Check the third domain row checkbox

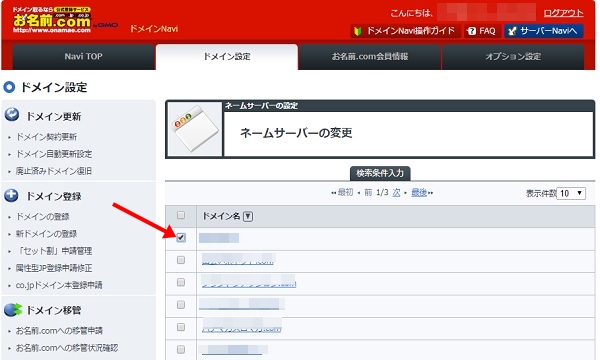(181, 282)
